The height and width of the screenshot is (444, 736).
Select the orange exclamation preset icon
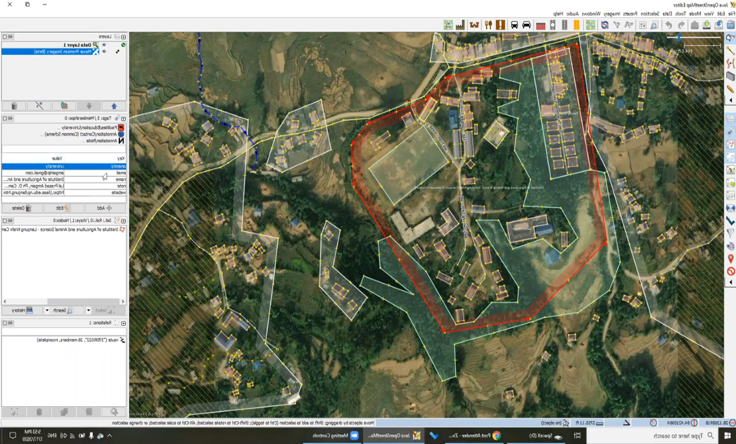(500, 25)
